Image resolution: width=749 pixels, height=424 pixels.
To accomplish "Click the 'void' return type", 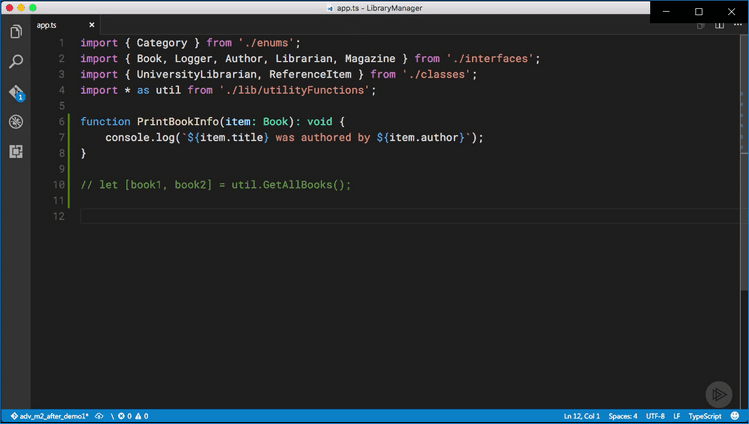I will [320, 121].
